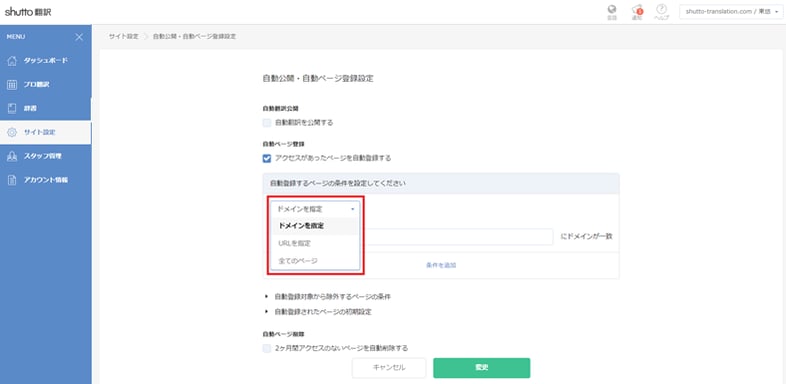The height and width of the screenshot is (384, 786).
Task: Open ダッシュボード in the sidebar
Action: pyautogui.click(x=46, y=61)
